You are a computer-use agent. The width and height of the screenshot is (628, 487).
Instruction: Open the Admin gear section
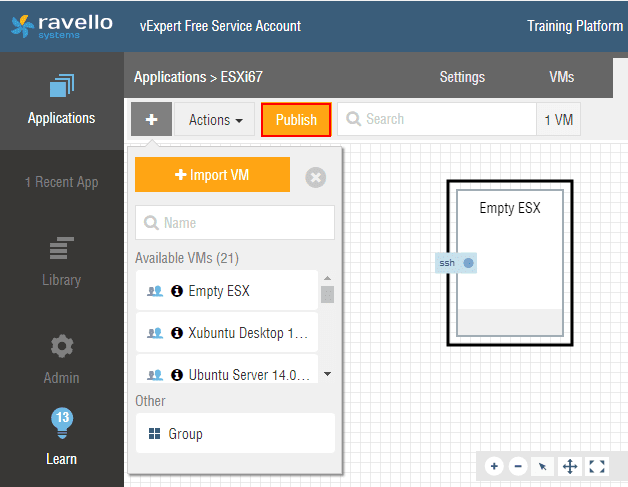[x=61, y=359]
